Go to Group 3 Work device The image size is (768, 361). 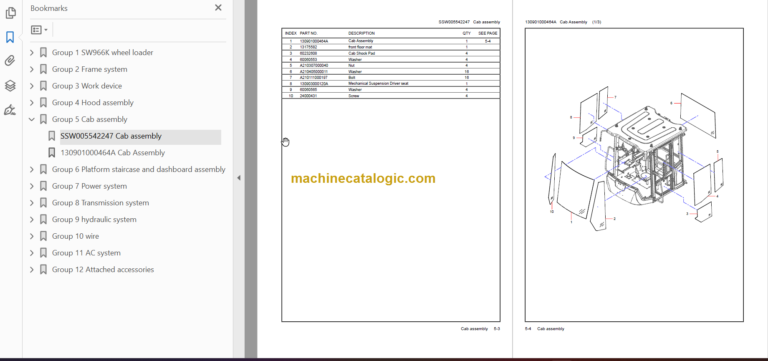pyautogui.click(x=87, y=86)
